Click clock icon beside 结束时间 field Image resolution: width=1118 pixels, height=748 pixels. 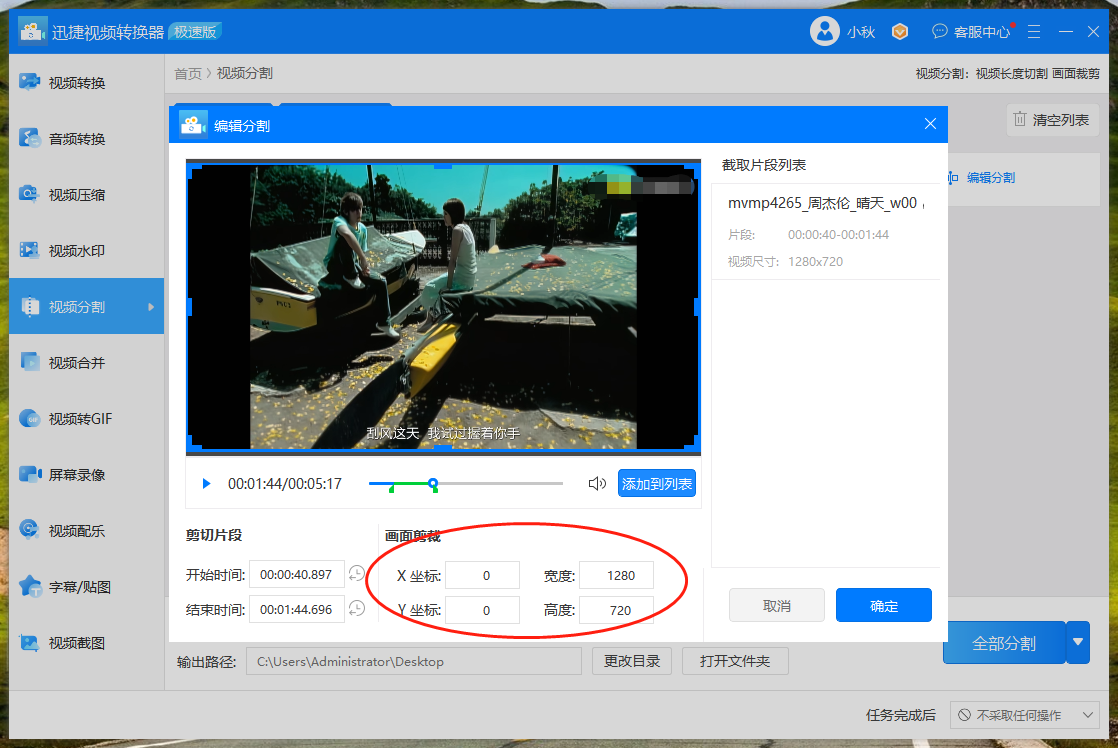pos(357,609)
